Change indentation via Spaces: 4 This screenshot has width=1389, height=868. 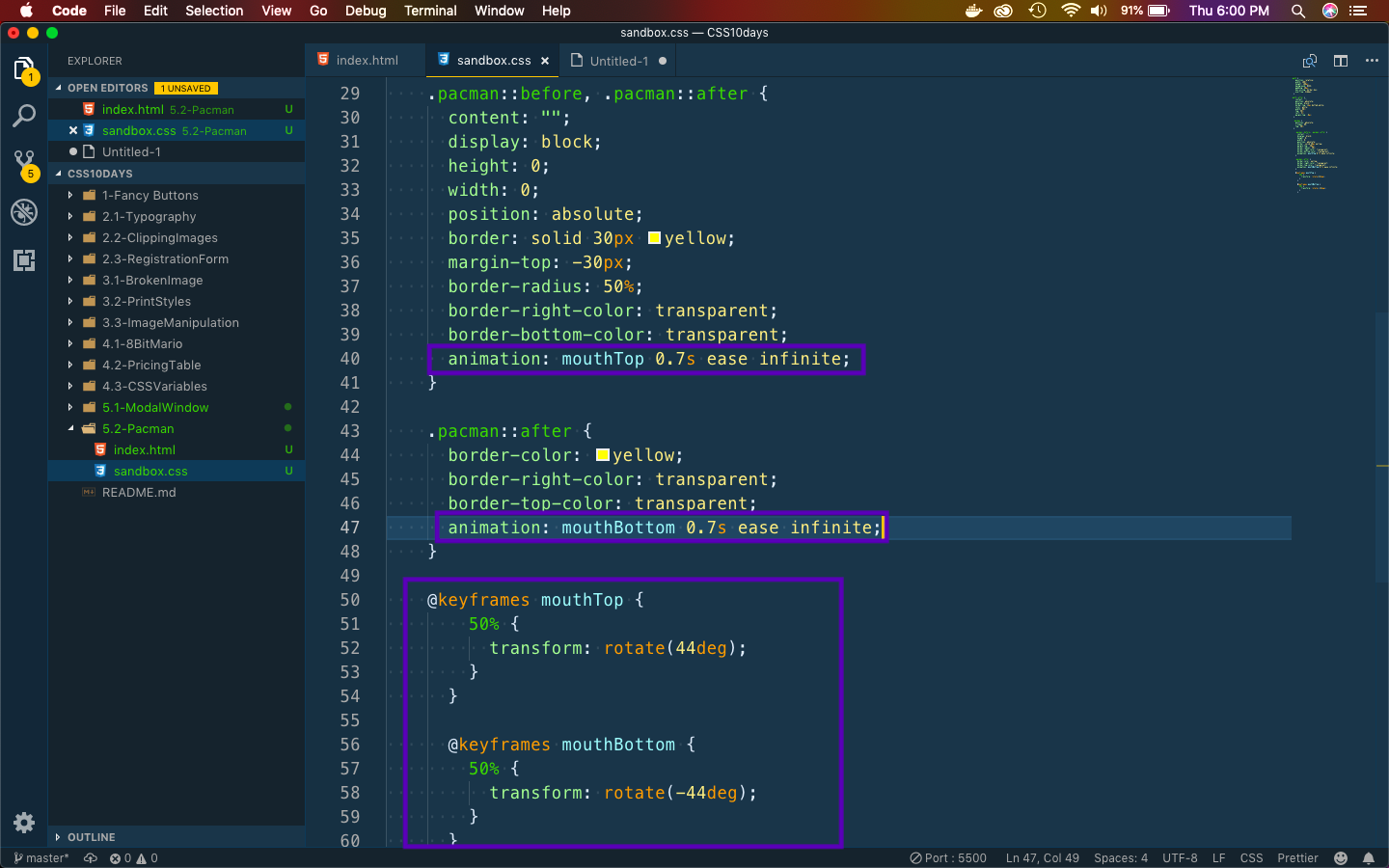pos(1121,858)
